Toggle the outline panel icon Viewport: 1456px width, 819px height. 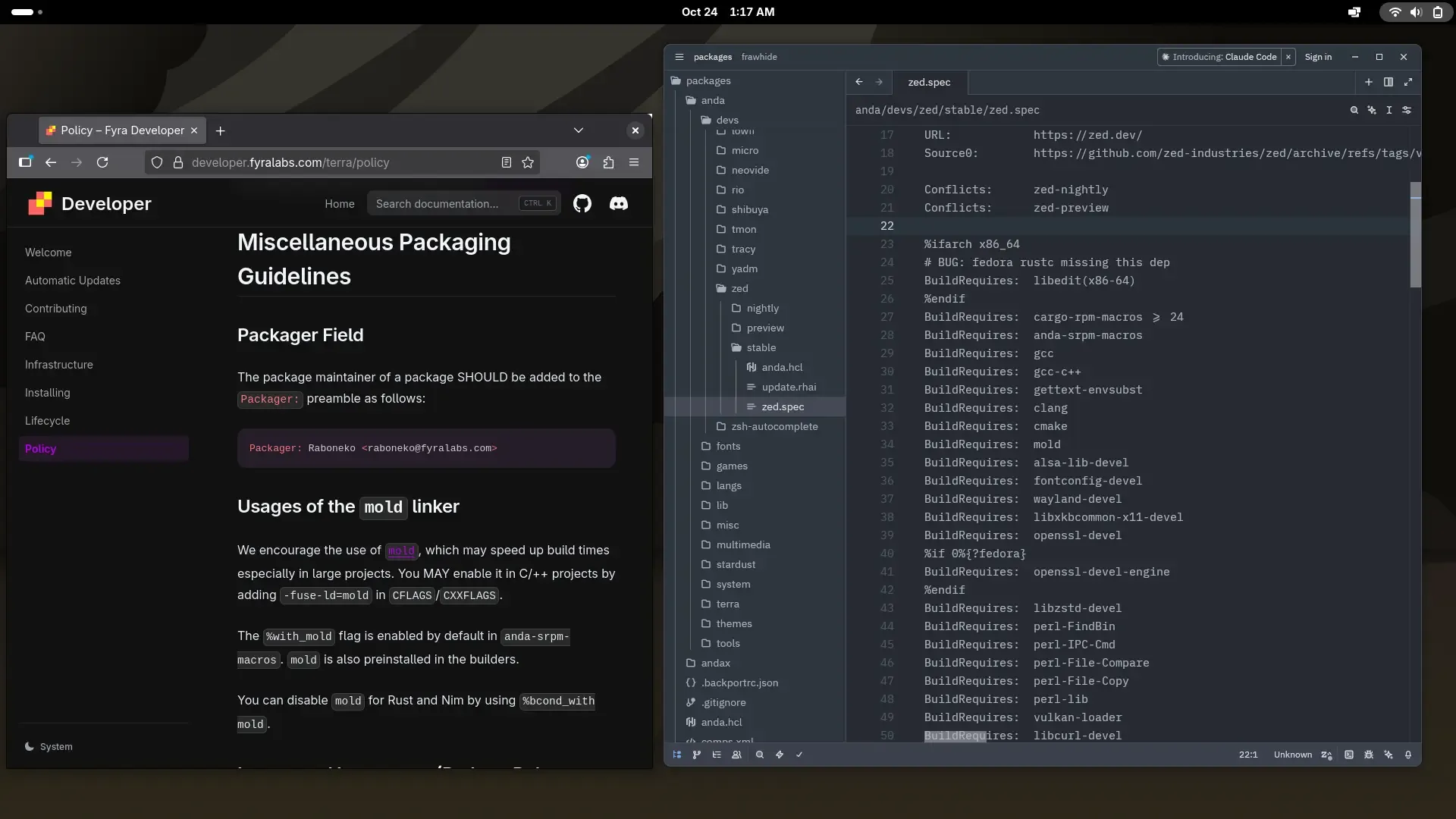pyautogui.click(x=717, y=755)
